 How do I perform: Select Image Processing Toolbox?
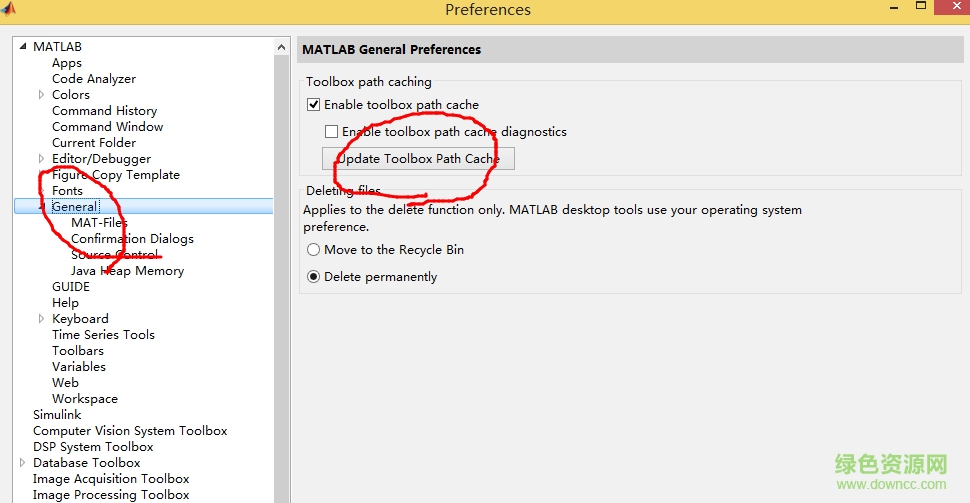coord(111,495)
